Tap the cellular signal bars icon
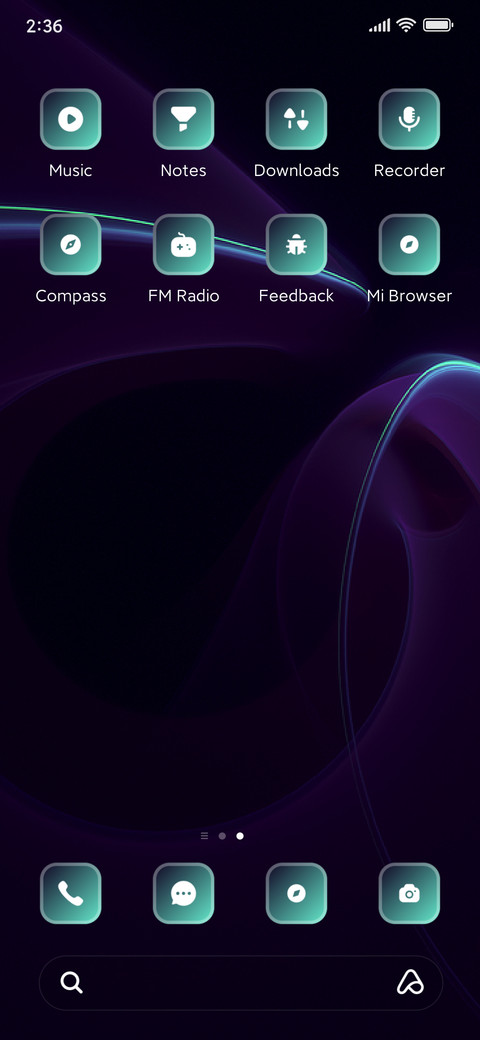This screenshot has width=480, height=1040. pyautogui.click(x=380, y=26)
